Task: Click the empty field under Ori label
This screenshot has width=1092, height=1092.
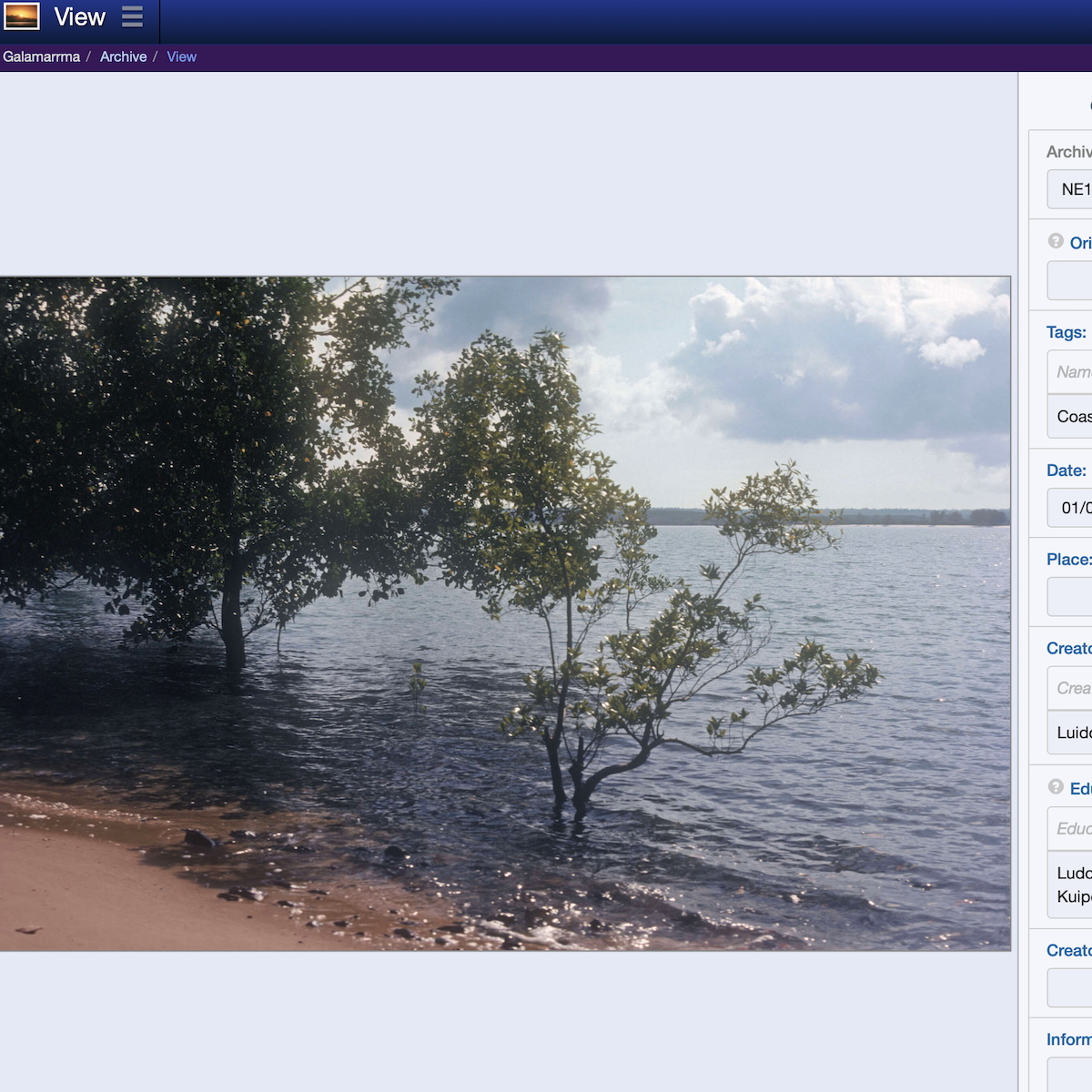Action: click(x=1070, y=280)
